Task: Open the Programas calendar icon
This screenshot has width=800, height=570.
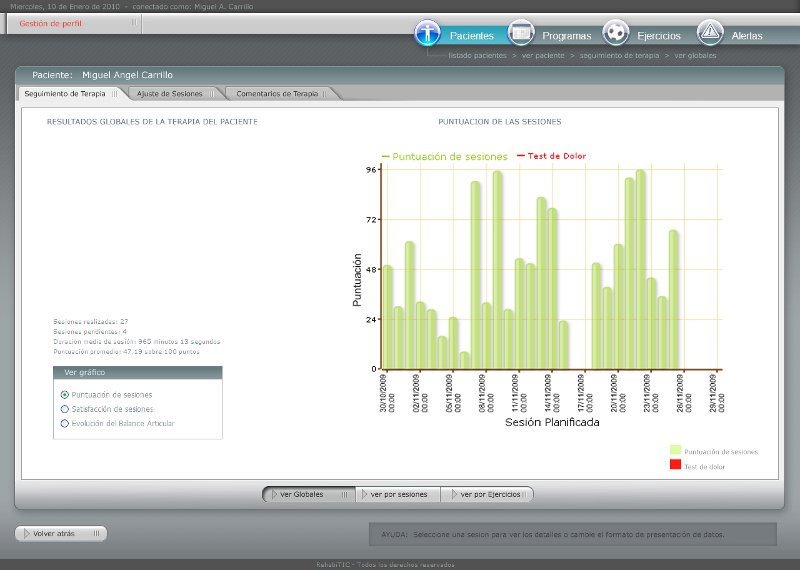Action: [521, 33]
